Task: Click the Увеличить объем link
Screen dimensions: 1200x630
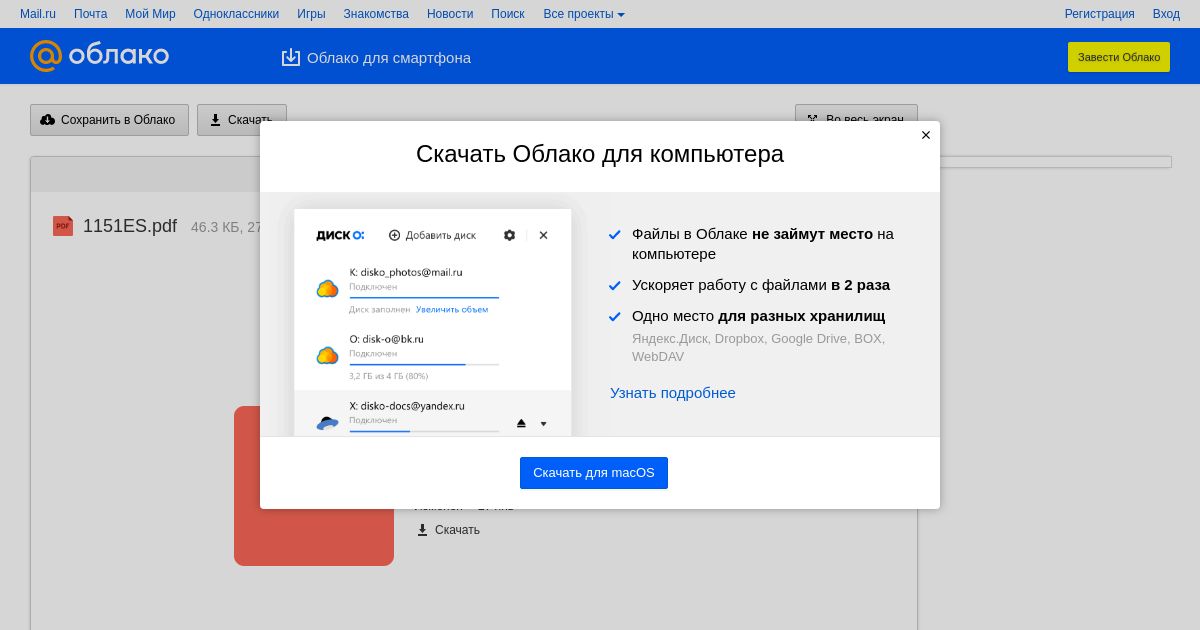Action: [x=452, y=309]
